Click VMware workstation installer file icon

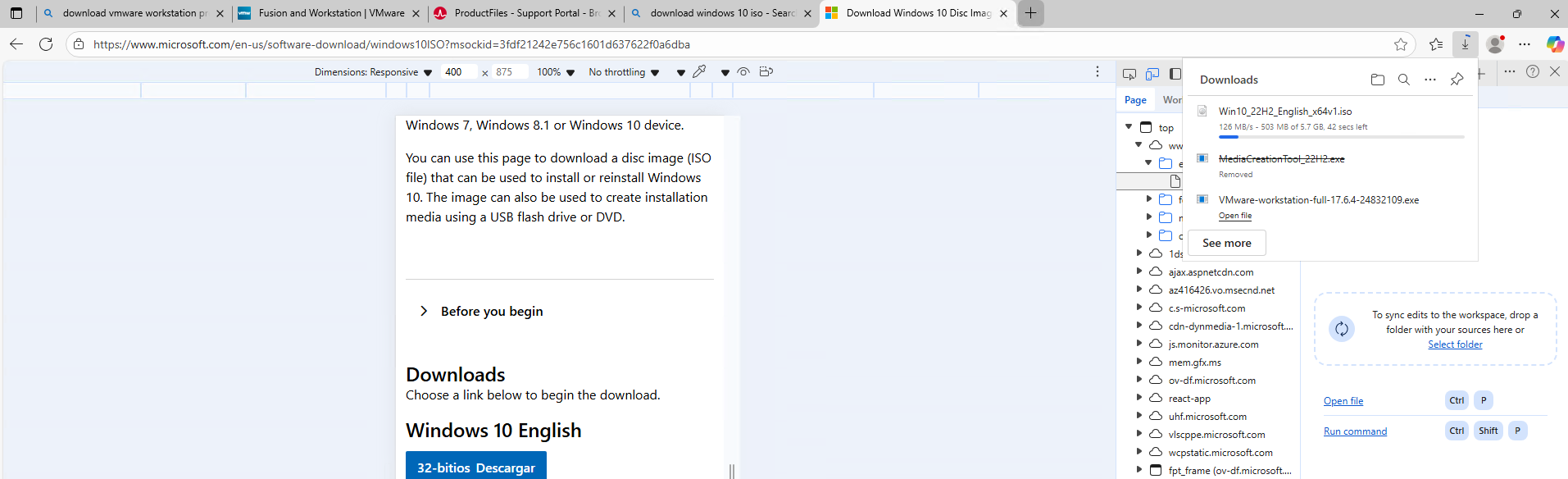(1202, 199)
